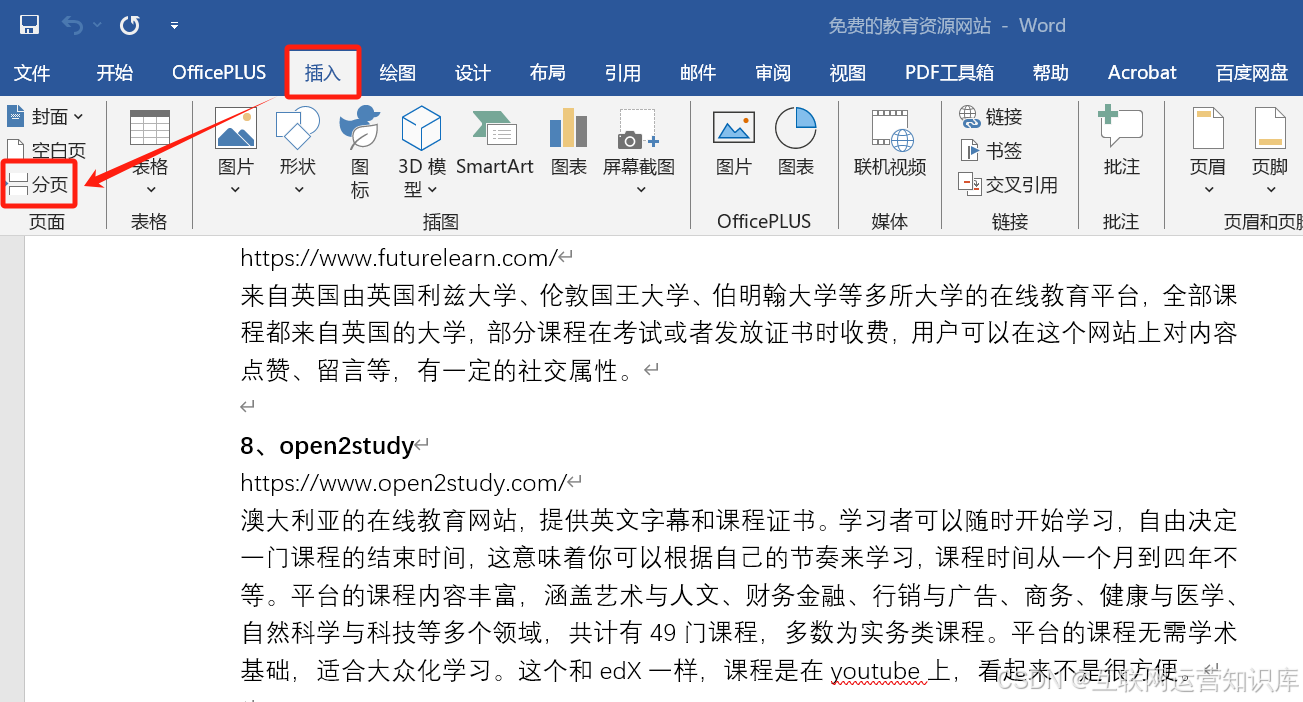Open the 帮助 tab
Viewport: 1303px width, 702px height.
(x=1051, y=73)
